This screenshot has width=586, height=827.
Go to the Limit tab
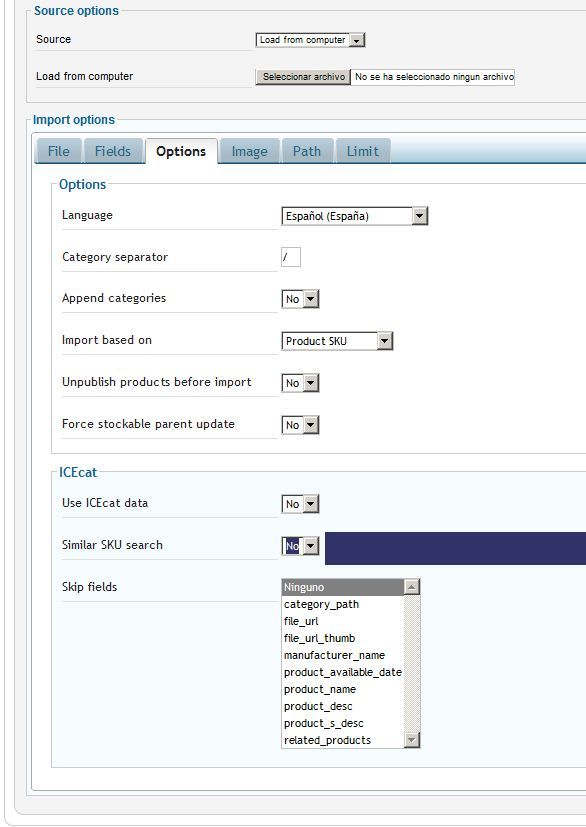tap(363, 151)
